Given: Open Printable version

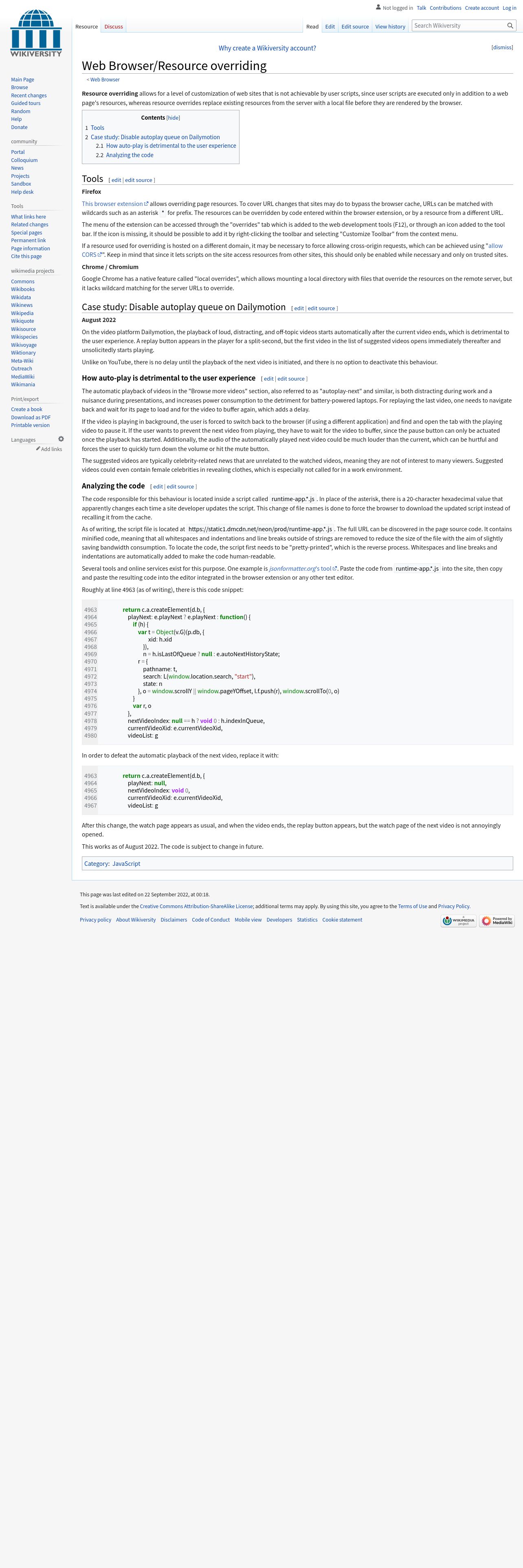Looking at the screenshot, I should tap(30, 425).
